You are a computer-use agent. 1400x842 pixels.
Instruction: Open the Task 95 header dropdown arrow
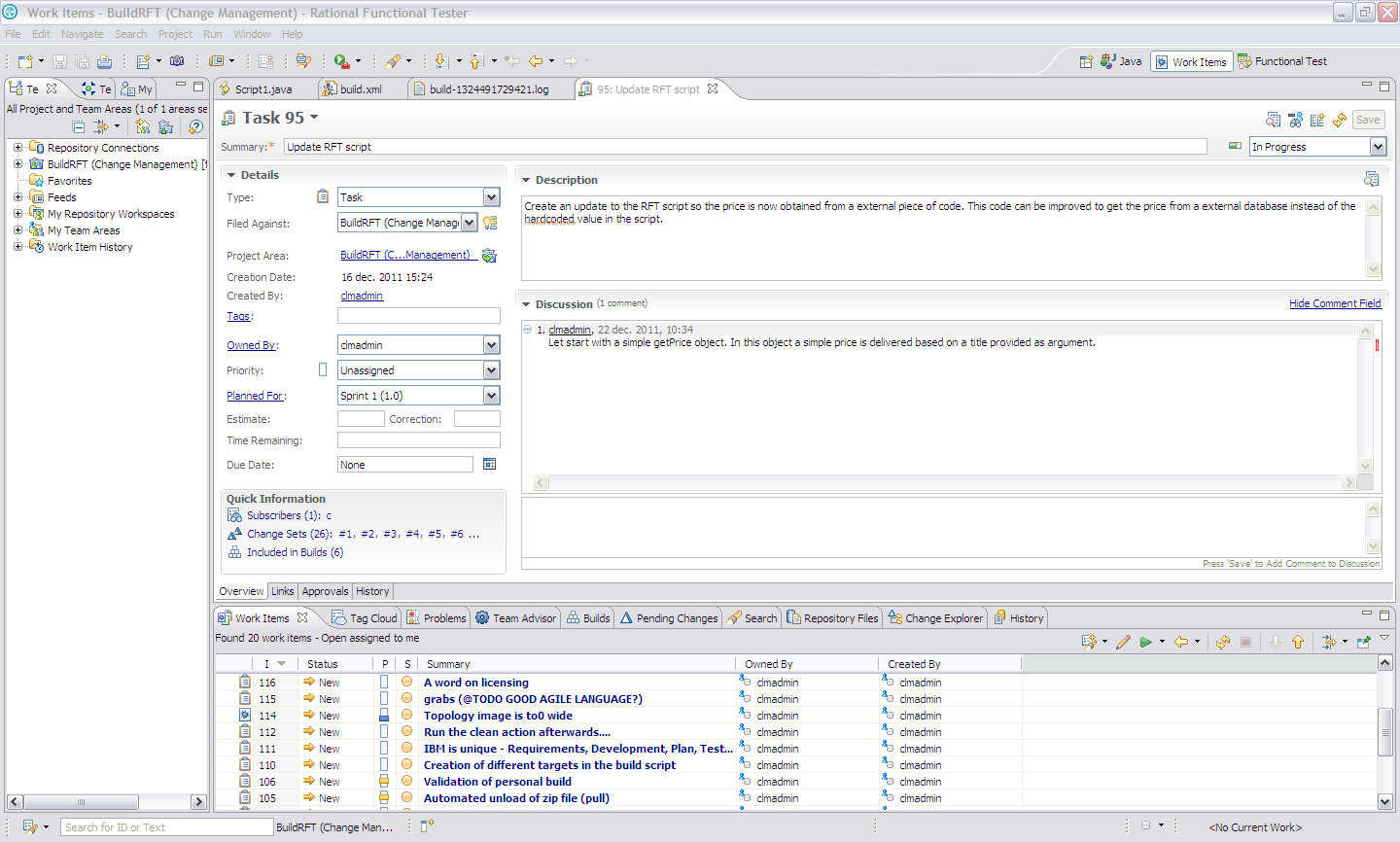coord(314,118)
